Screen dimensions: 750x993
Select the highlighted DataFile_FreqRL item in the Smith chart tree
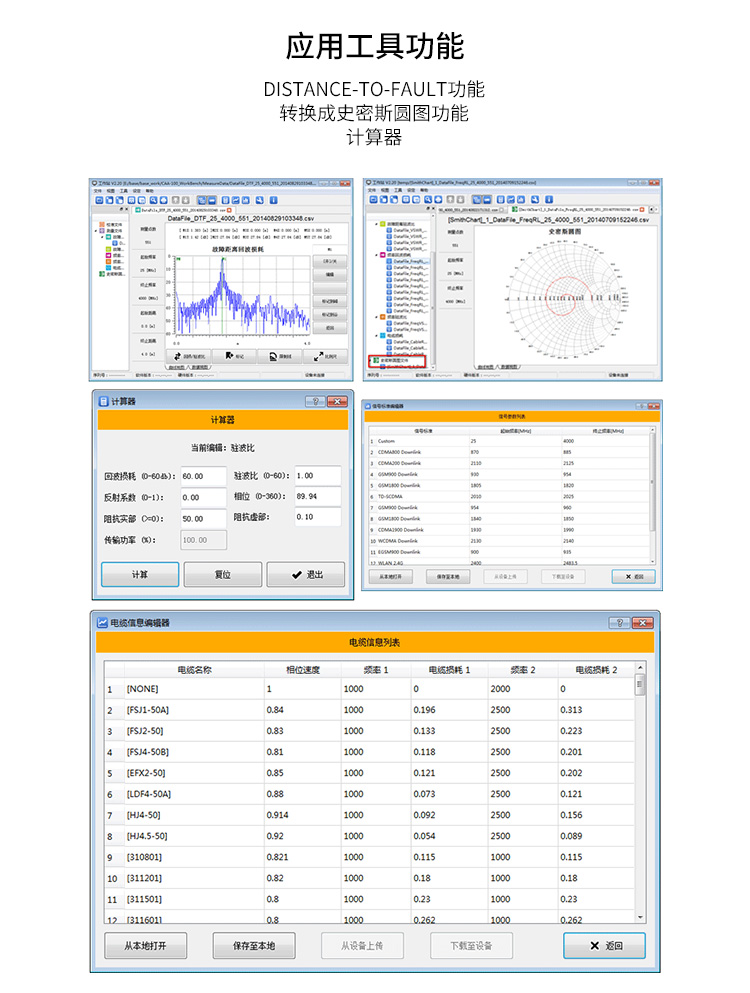[409, 261]
